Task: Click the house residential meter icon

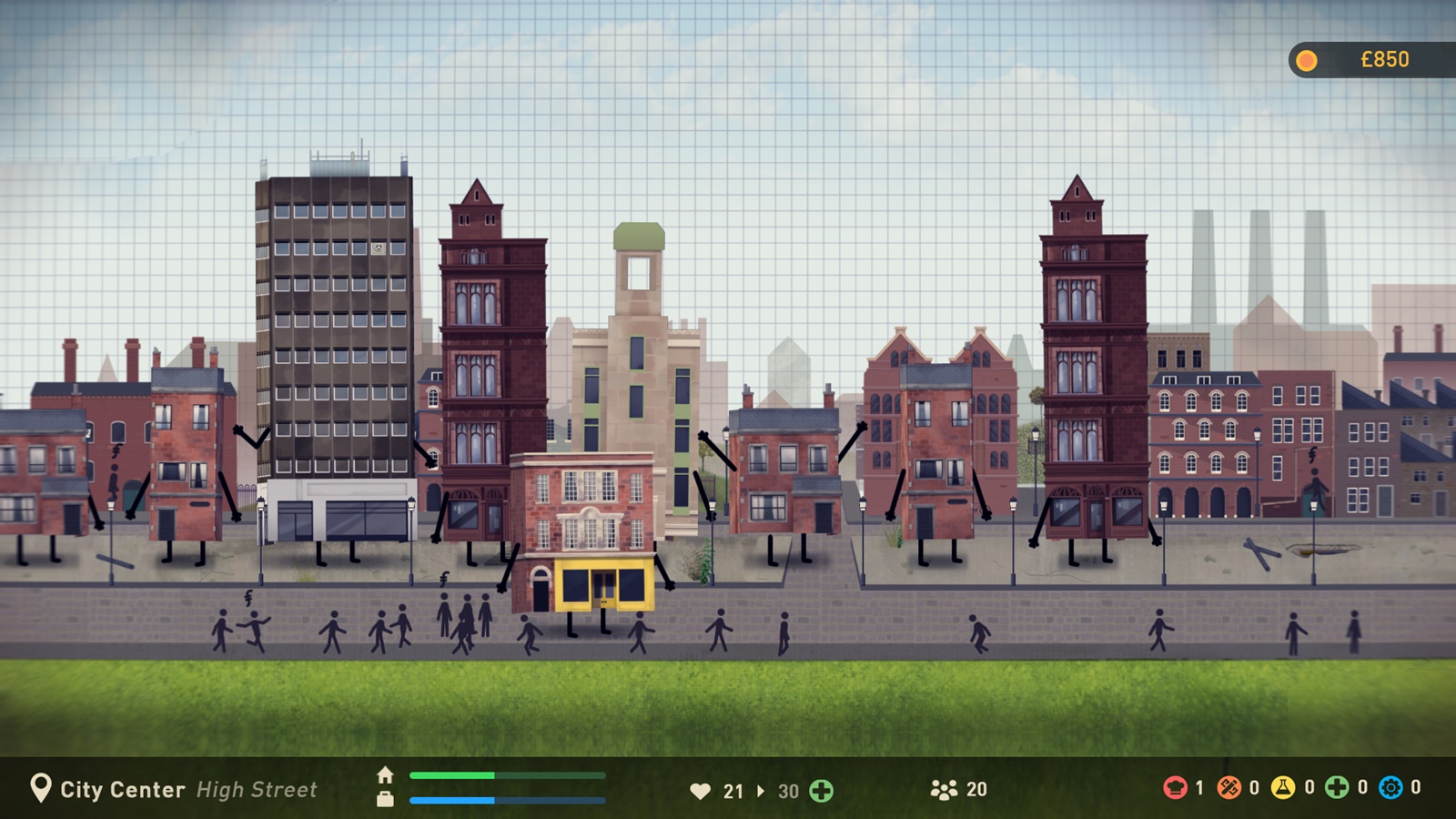Action: [x=385, y=775]
